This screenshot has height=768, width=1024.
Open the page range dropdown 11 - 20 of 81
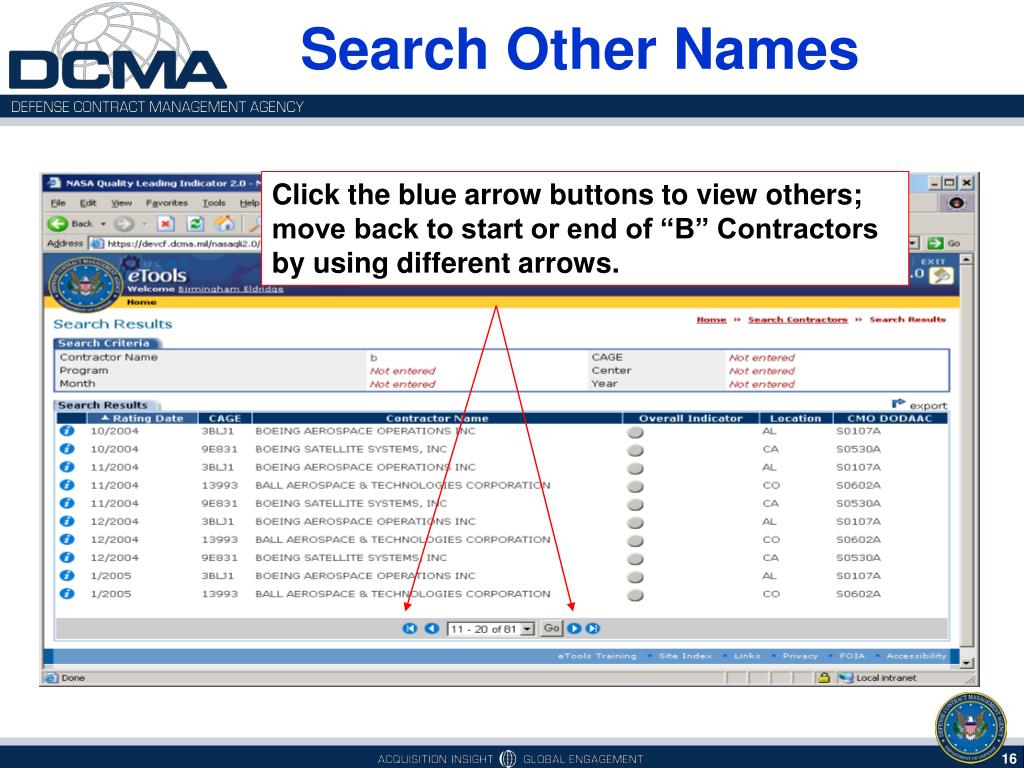point(491,629)
